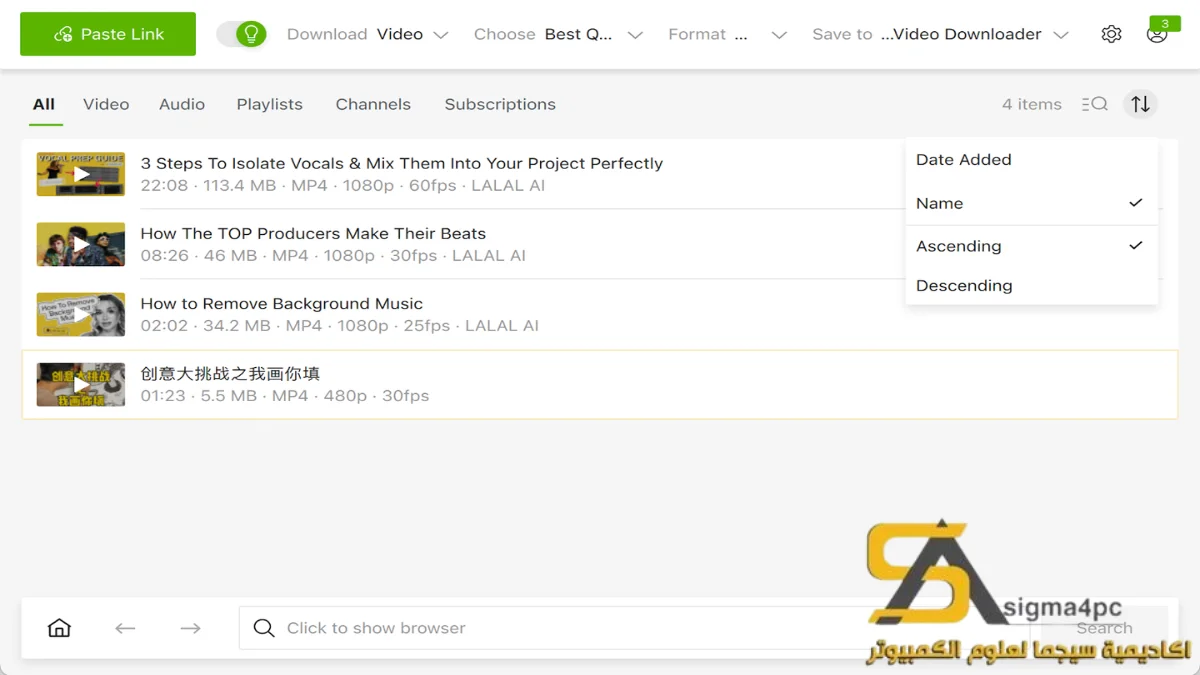Click the magnifier icon in browser bar
1200x675 pixels.
(x=264, y=628)
